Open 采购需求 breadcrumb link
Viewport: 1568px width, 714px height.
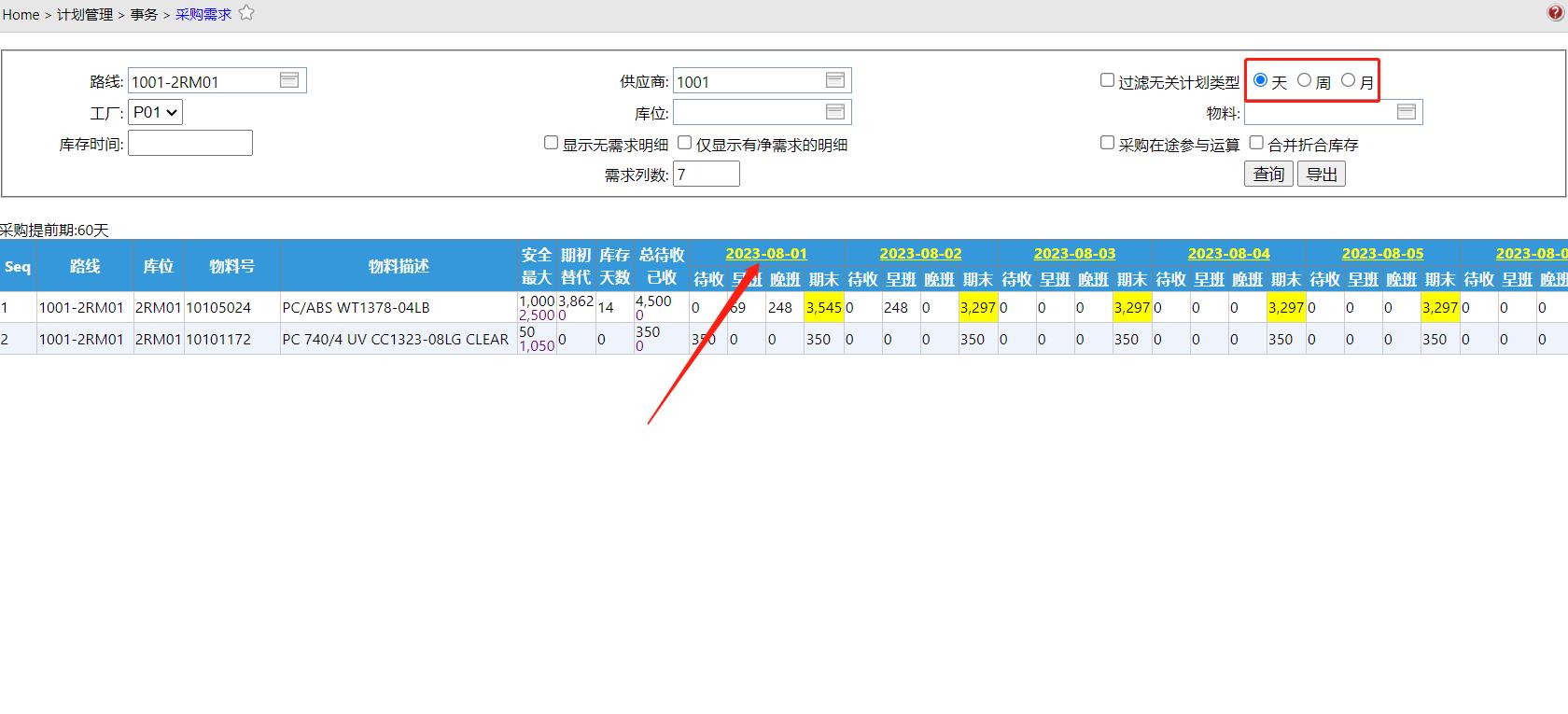tap(203, 15)
